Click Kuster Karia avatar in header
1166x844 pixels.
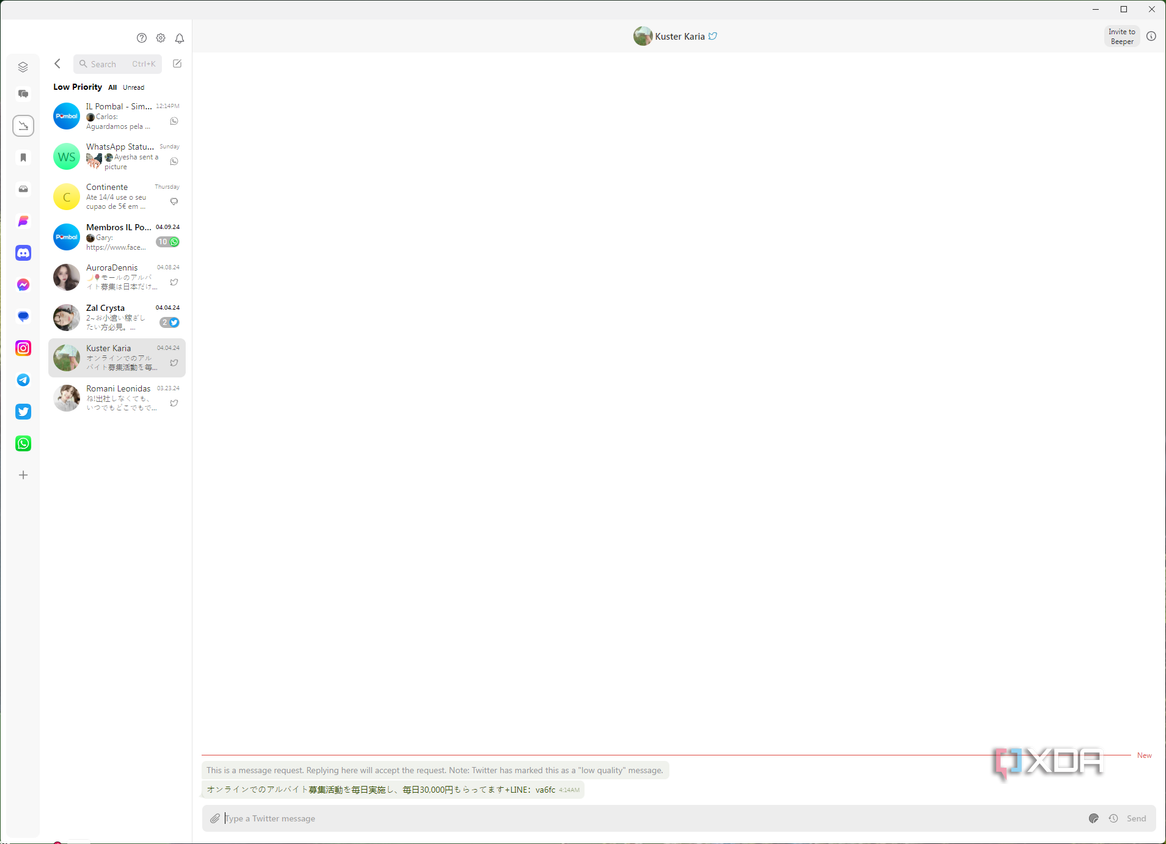[x=642, y=36]
